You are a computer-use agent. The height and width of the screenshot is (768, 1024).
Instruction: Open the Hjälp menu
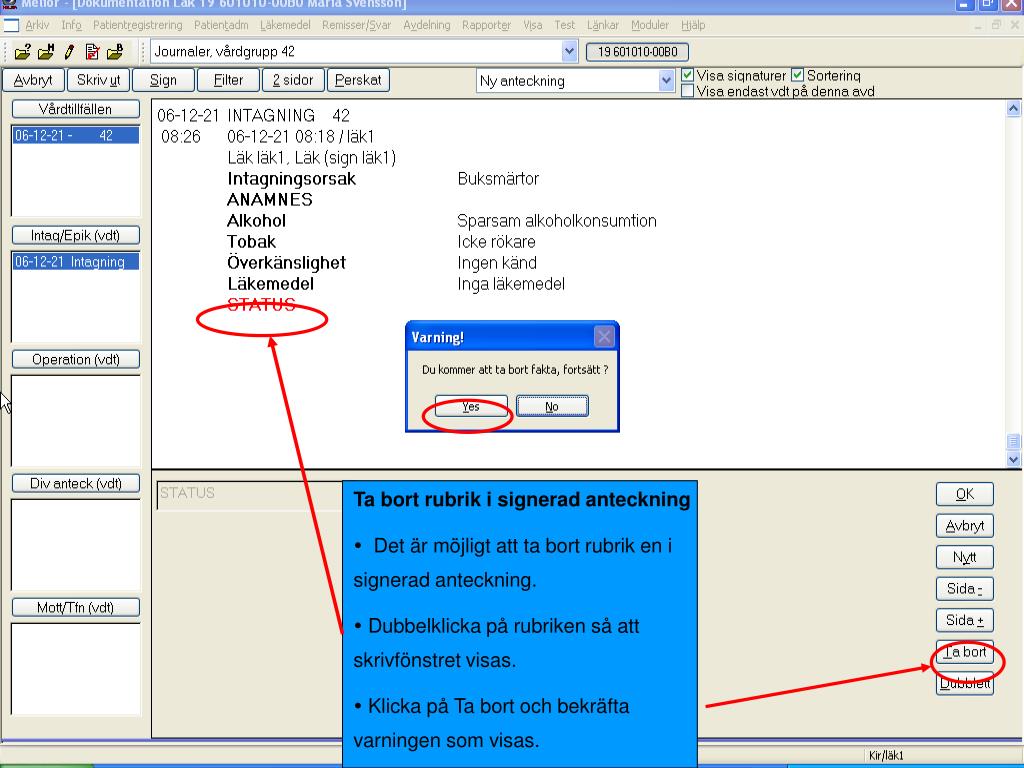693,25
